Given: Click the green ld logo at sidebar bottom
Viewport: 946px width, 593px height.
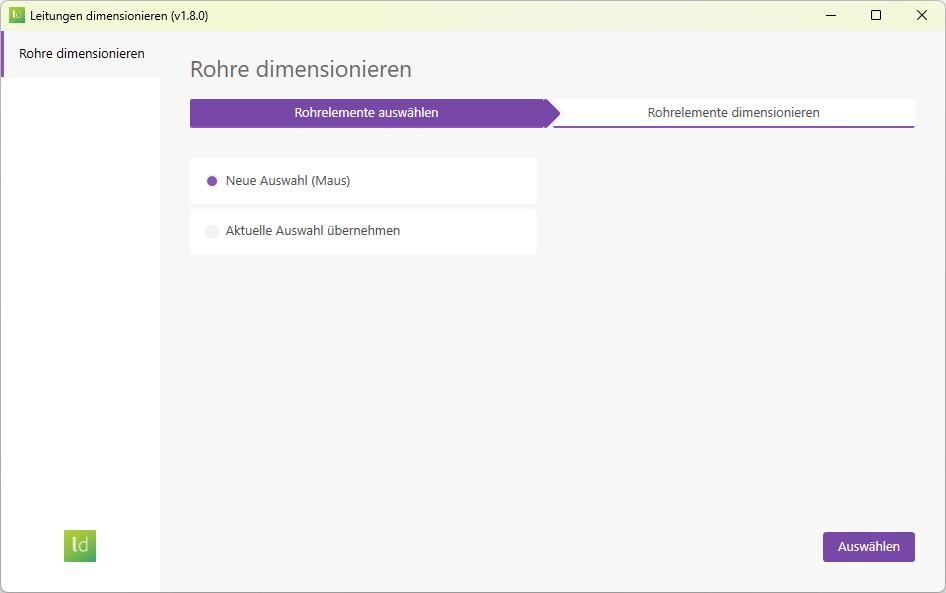Looking at the screenshot, I should 79,546.
